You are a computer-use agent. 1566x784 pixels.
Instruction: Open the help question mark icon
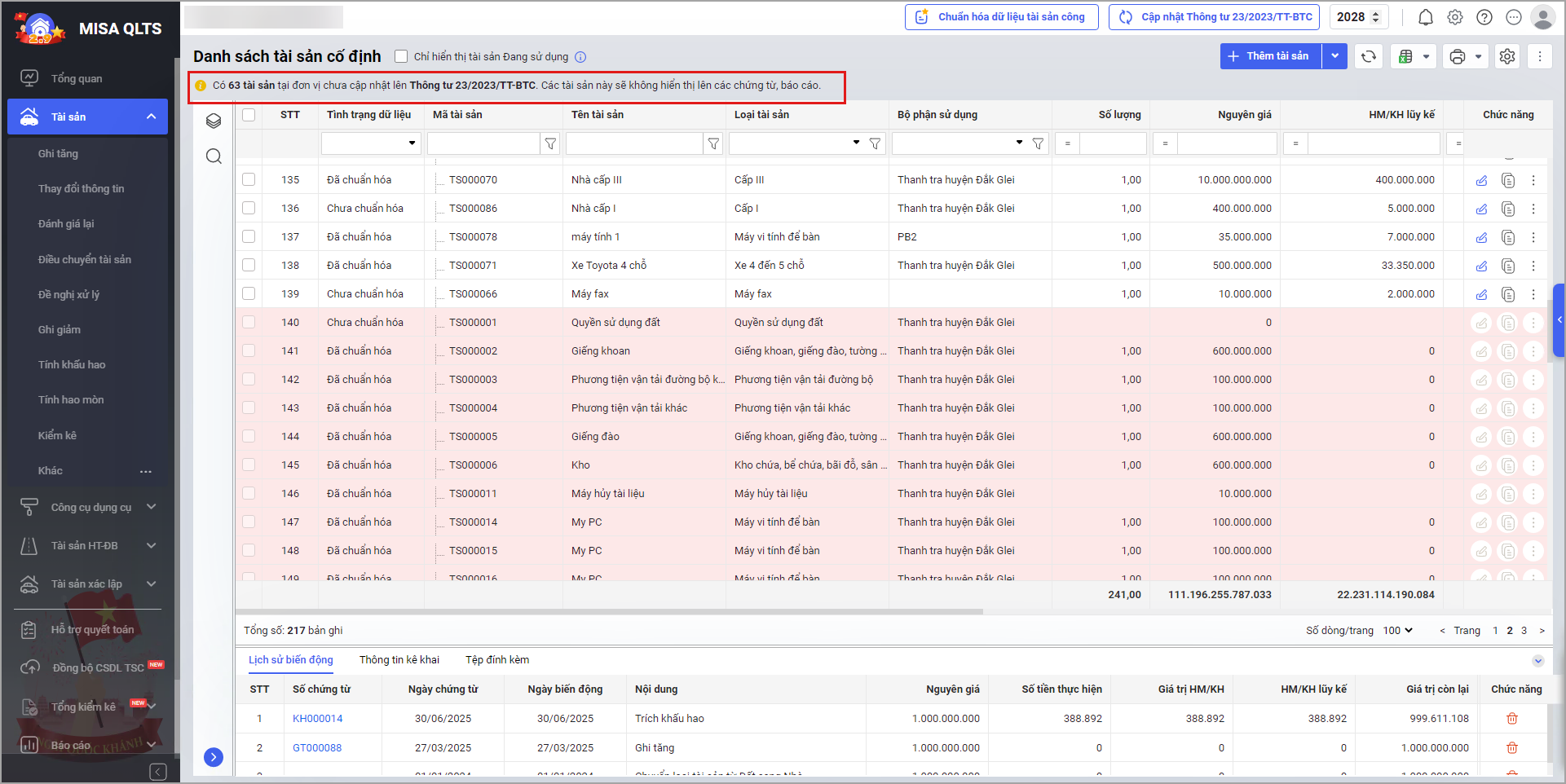[1484, 17]
